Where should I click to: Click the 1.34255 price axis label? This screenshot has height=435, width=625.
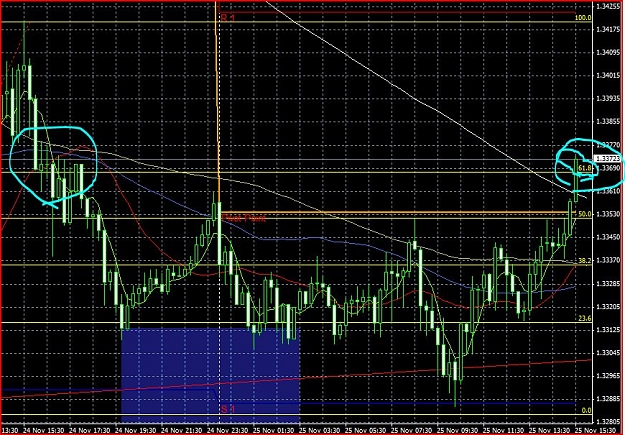[607, 6]
